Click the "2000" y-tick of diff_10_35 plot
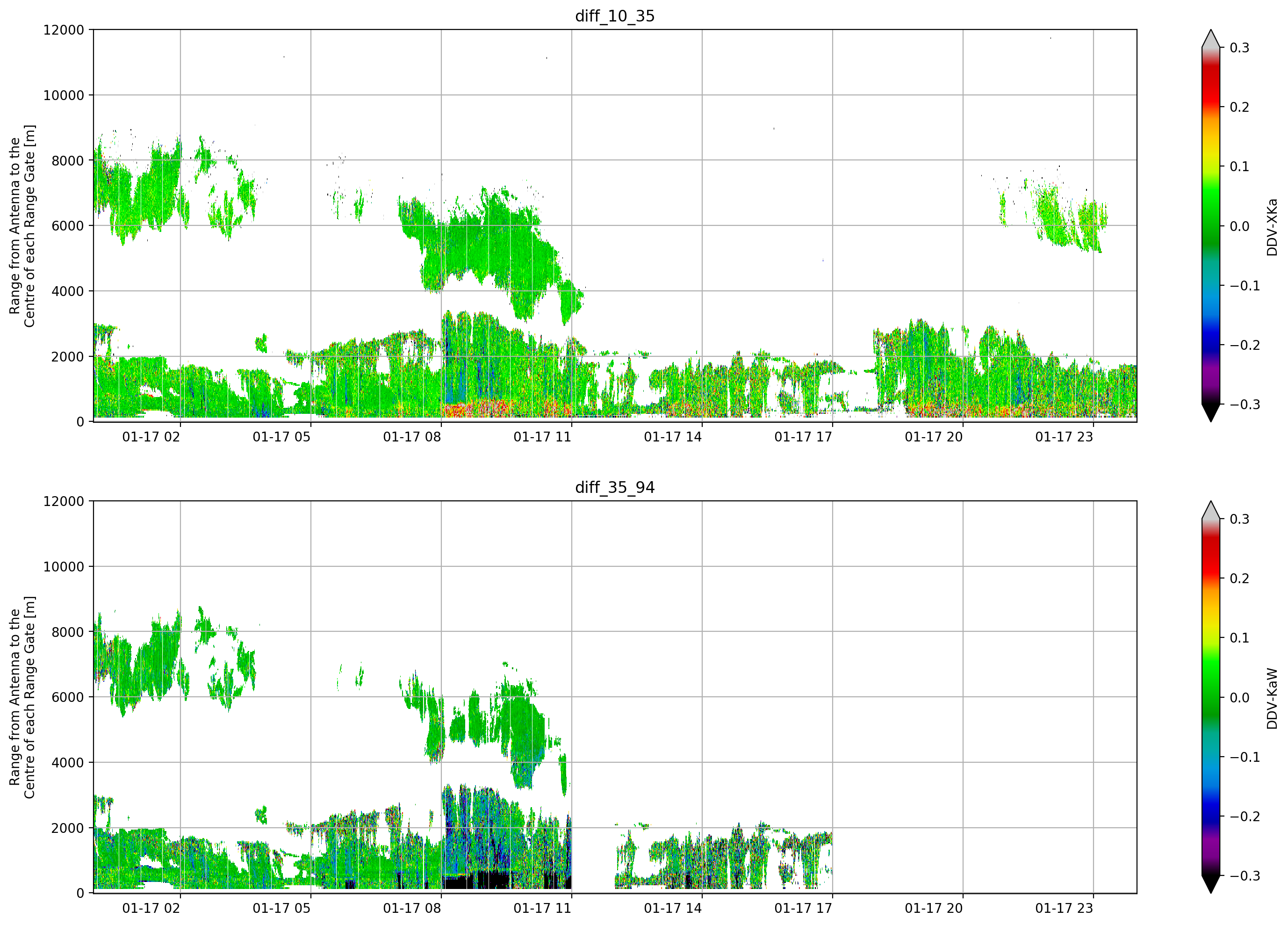 [x=68, y=357]
